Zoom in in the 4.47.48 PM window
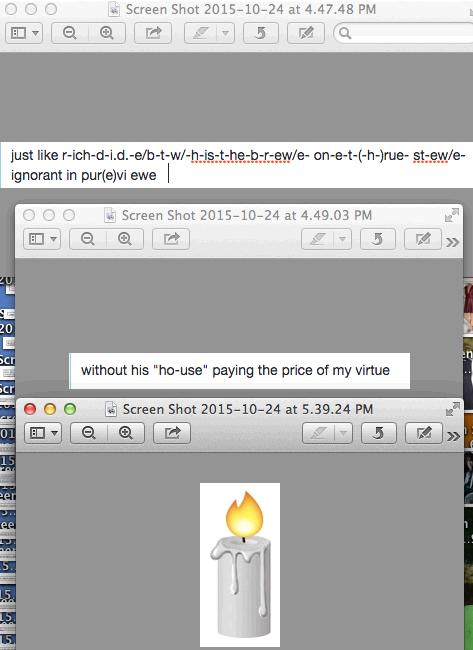Viewport: 473px width, 650px height. coord(107,33)
